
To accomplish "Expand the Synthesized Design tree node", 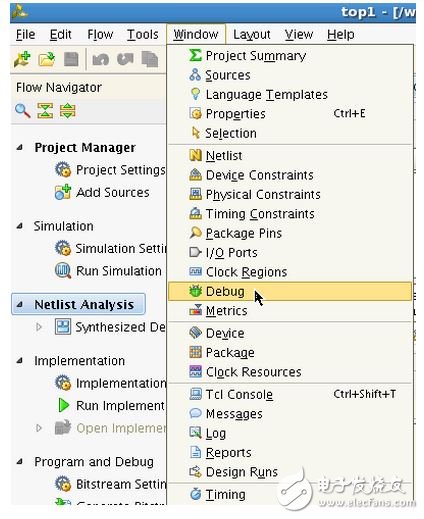I will click(39, 327).
